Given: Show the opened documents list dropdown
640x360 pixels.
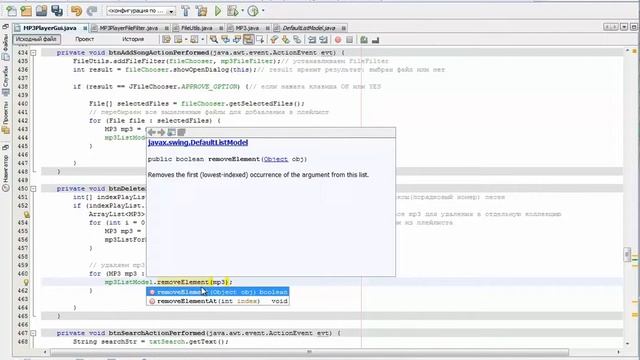Looking at the screenshot, I should click(624, 27).
